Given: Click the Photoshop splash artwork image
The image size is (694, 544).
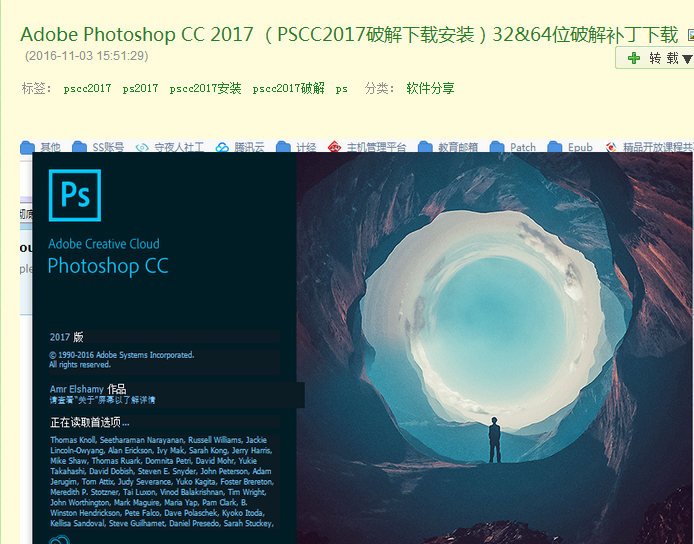Looking at the screenshot, I should point(495,348).
